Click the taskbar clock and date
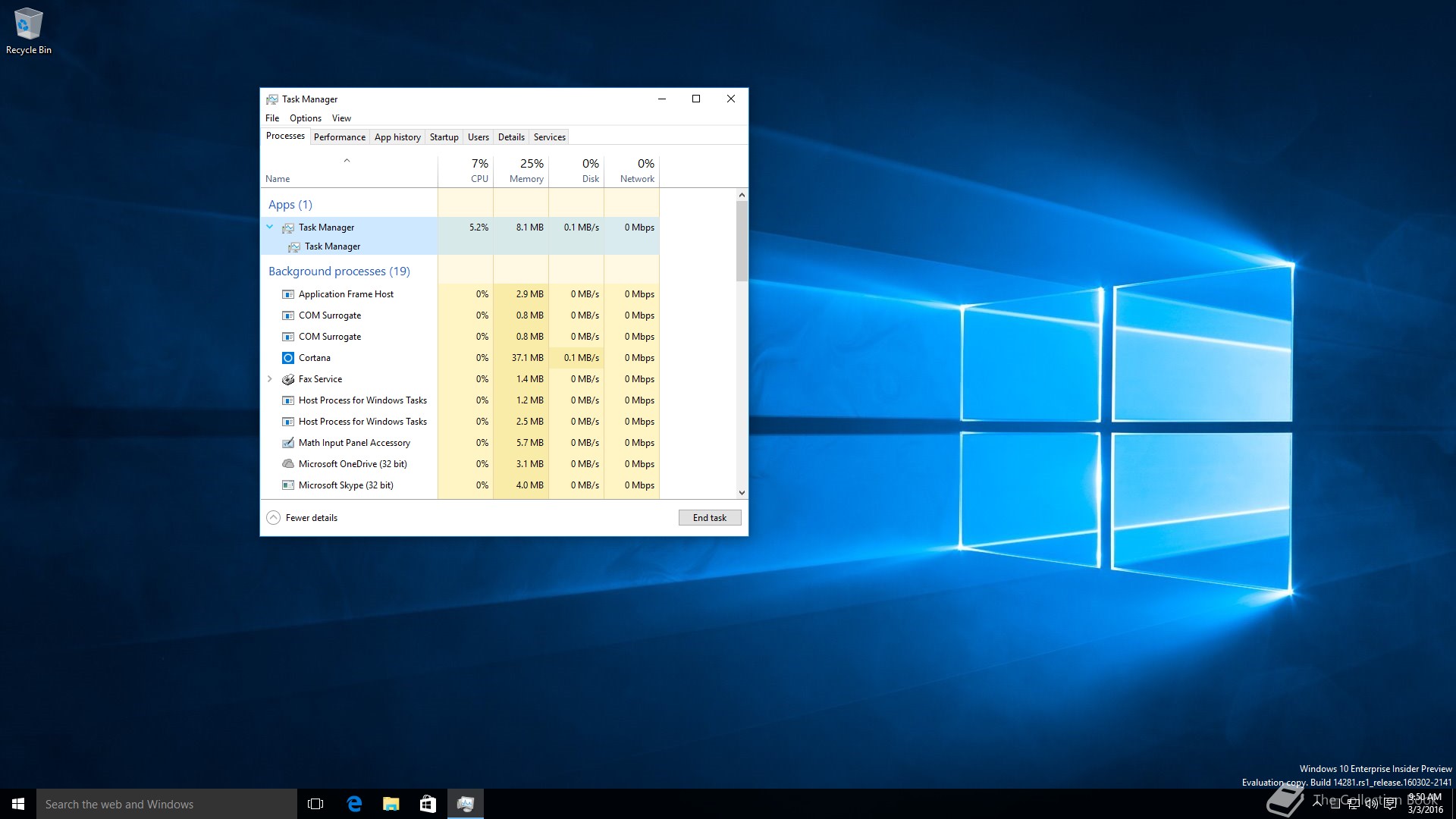This screenshot has height=819, width=1456. pyautogui.click(x=1425, y=804)
